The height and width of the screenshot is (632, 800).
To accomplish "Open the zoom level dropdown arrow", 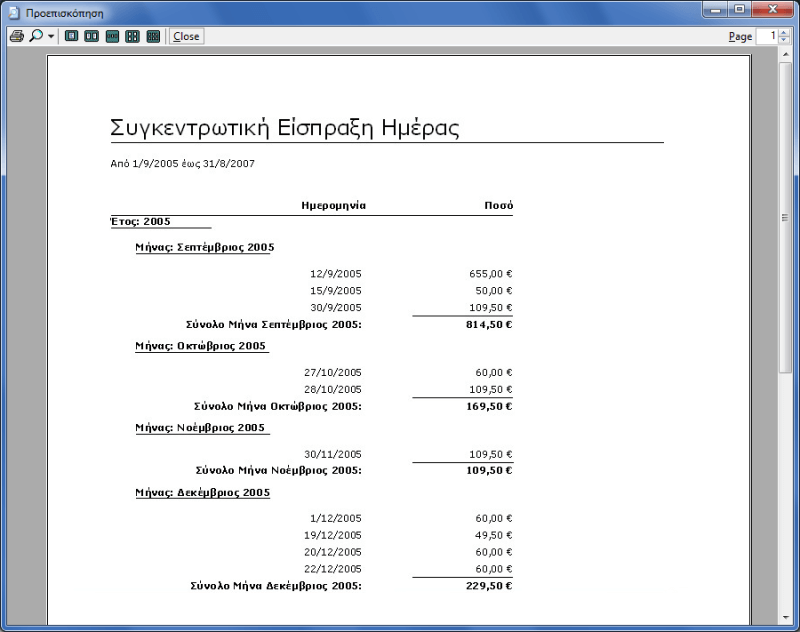I will coord(51,36).
